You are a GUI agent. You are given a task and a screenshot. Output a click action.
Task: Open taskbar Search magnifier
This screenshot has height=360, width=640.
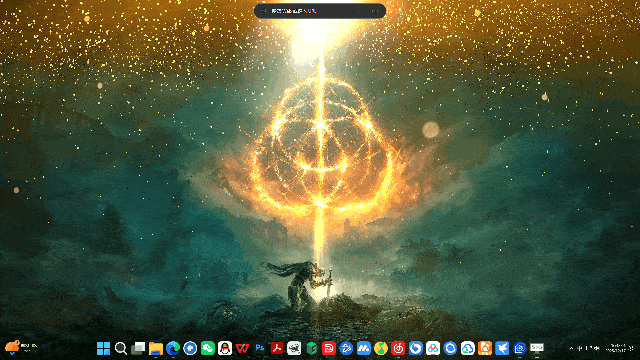click(x=121, y=348)
